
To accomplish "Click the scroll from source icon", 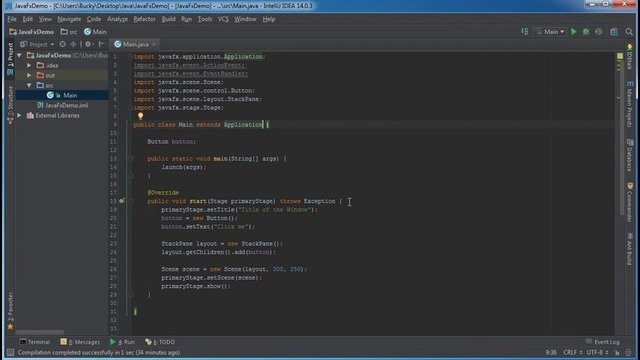I will coord(62,44).
